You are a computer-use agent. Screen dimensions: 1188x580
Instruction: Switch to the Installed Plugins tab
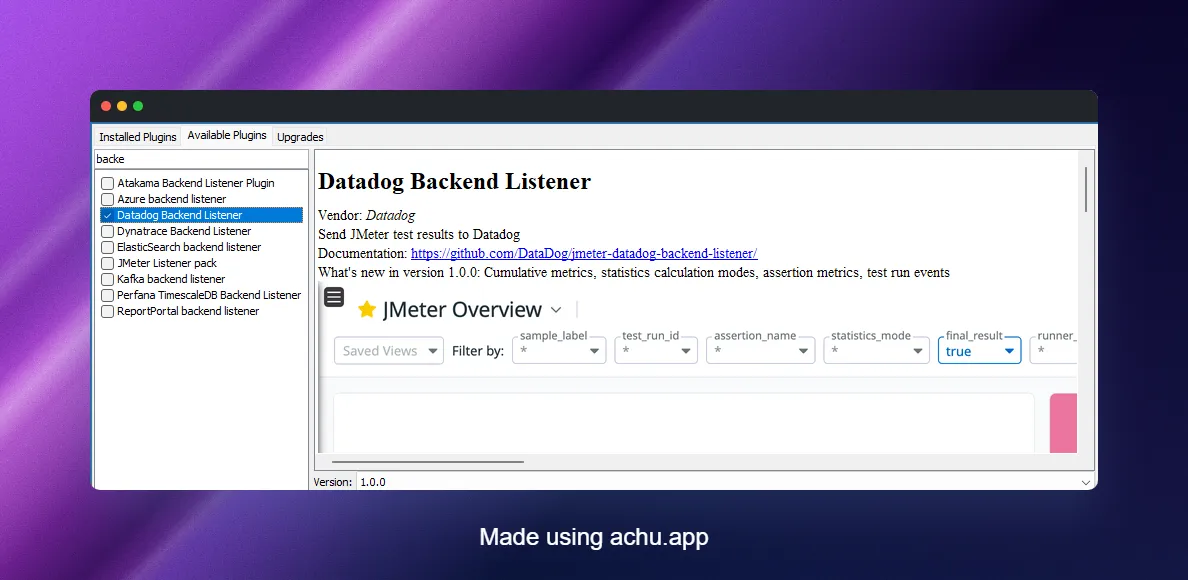tap(138, 137)
